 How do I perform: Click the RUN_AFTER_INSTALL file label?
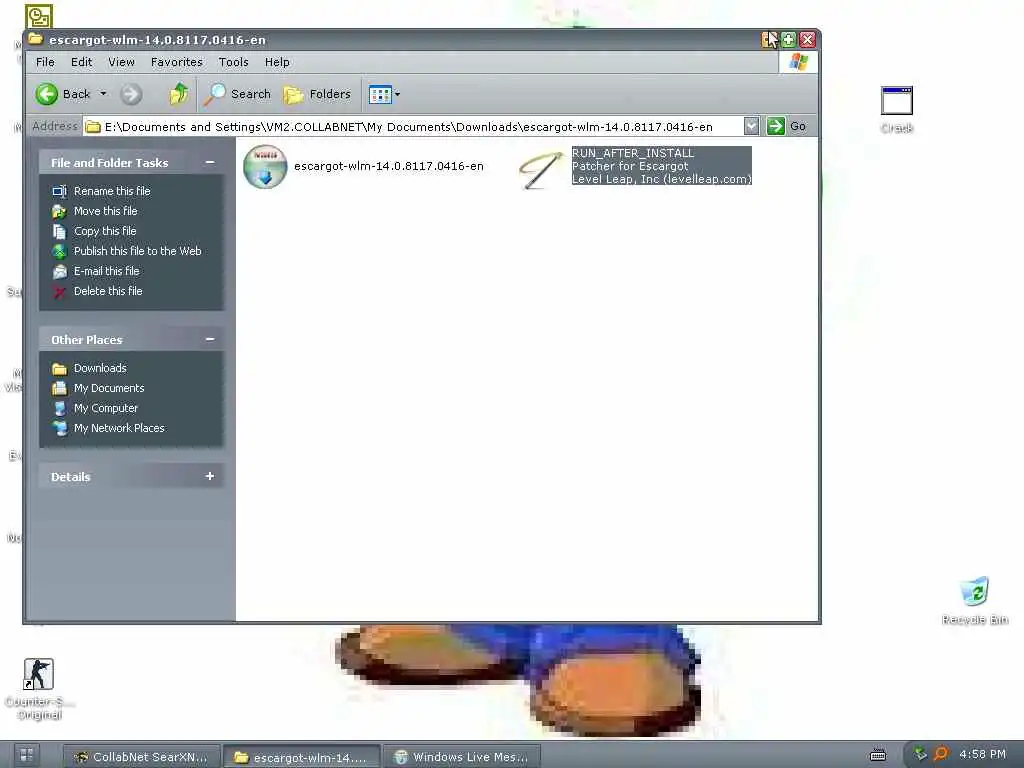(633, 153)
